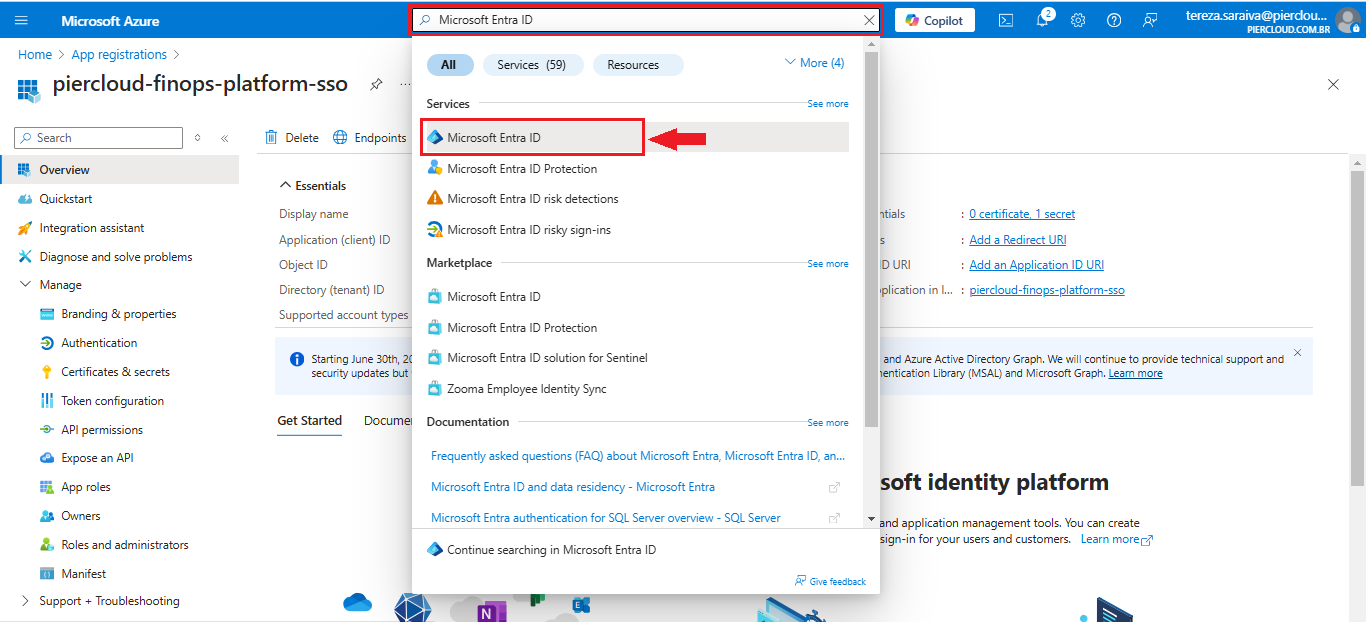Collapse the Manage section in the sidebar
The image size is (1366, 622).
(x=26, y=285)
